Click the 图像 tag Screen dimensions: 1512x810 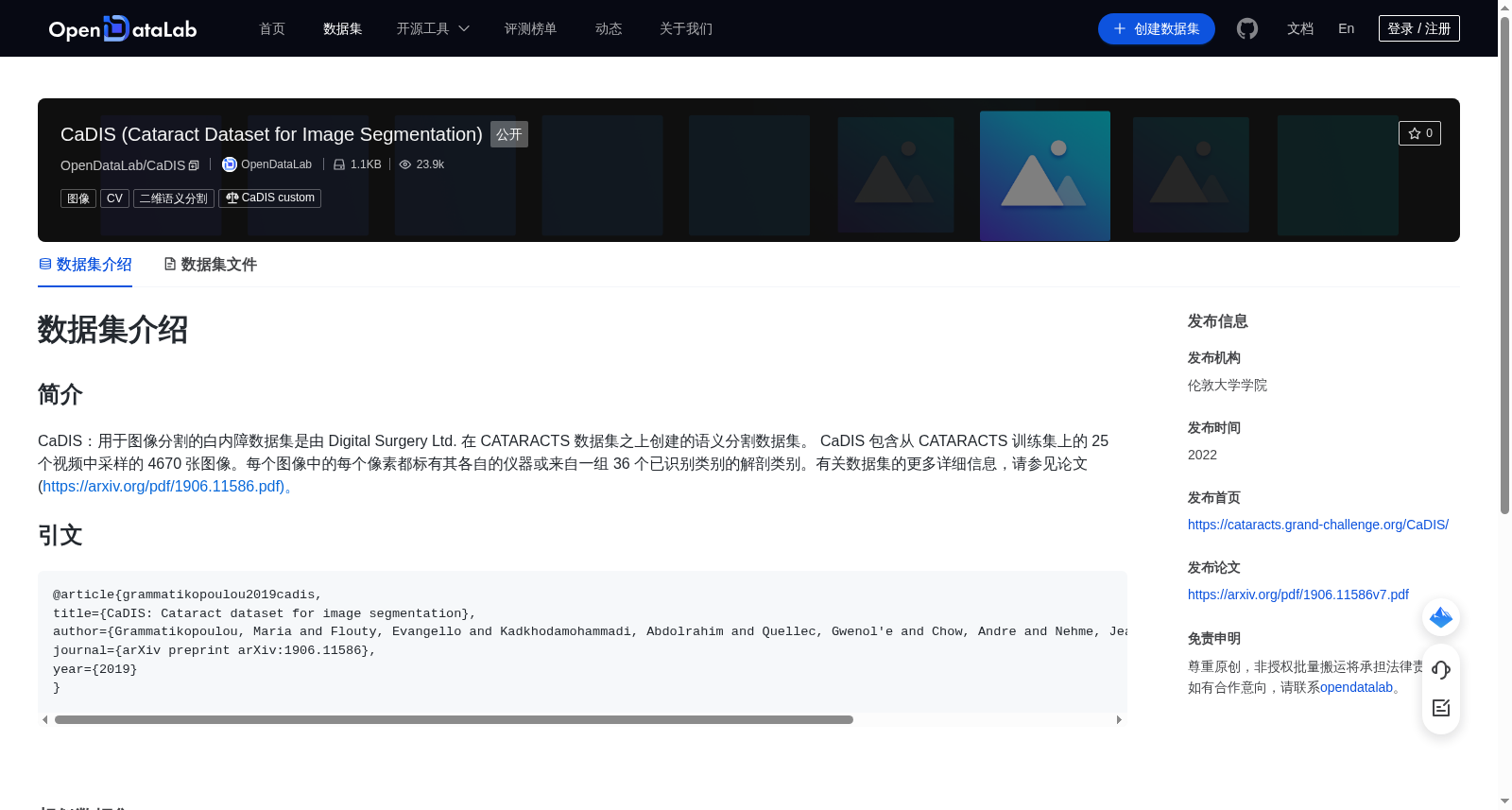point(78,198)
